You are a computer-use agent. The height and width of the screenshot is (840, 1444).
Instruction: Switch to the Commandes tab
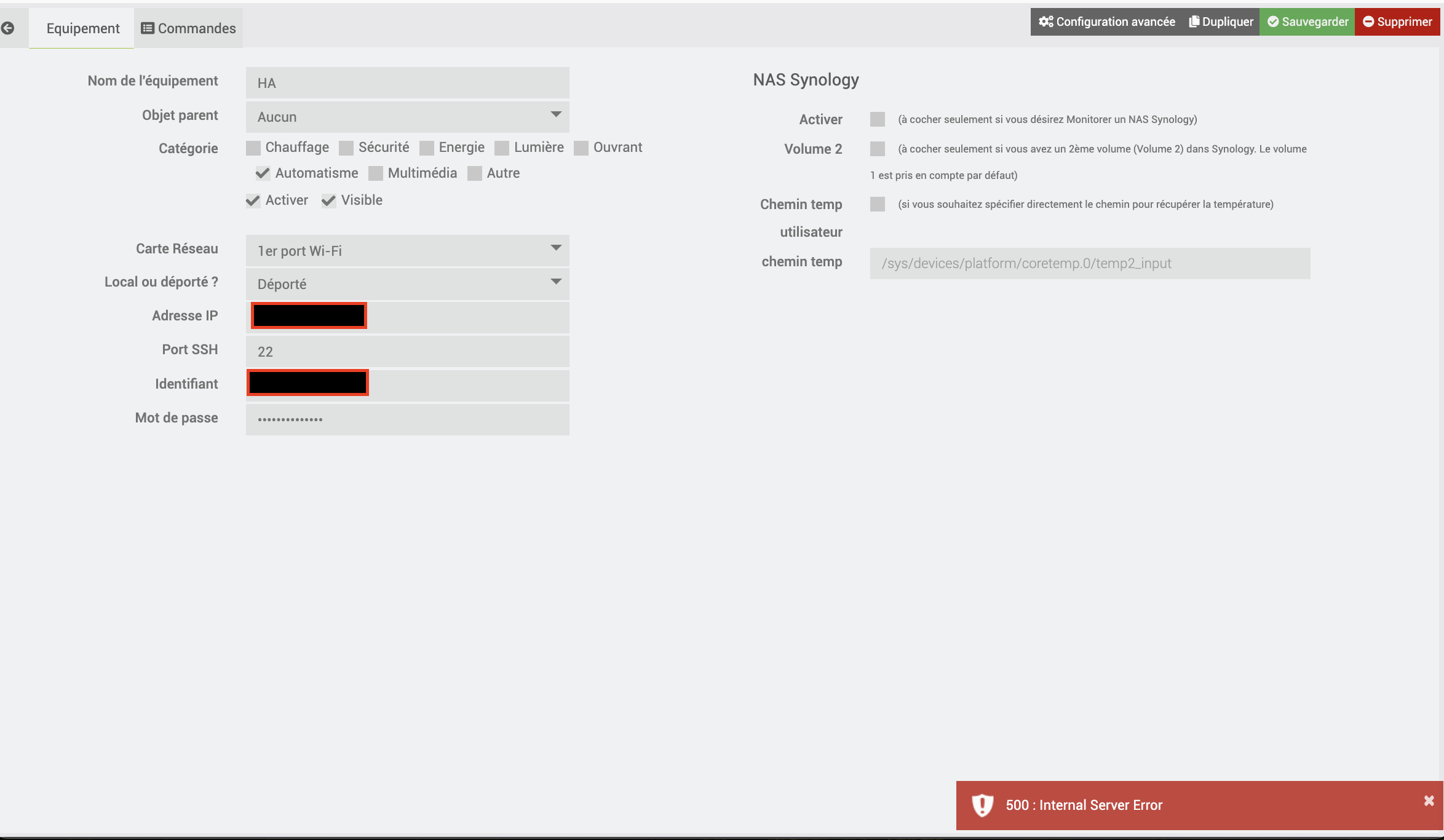(x=188, y=28)
